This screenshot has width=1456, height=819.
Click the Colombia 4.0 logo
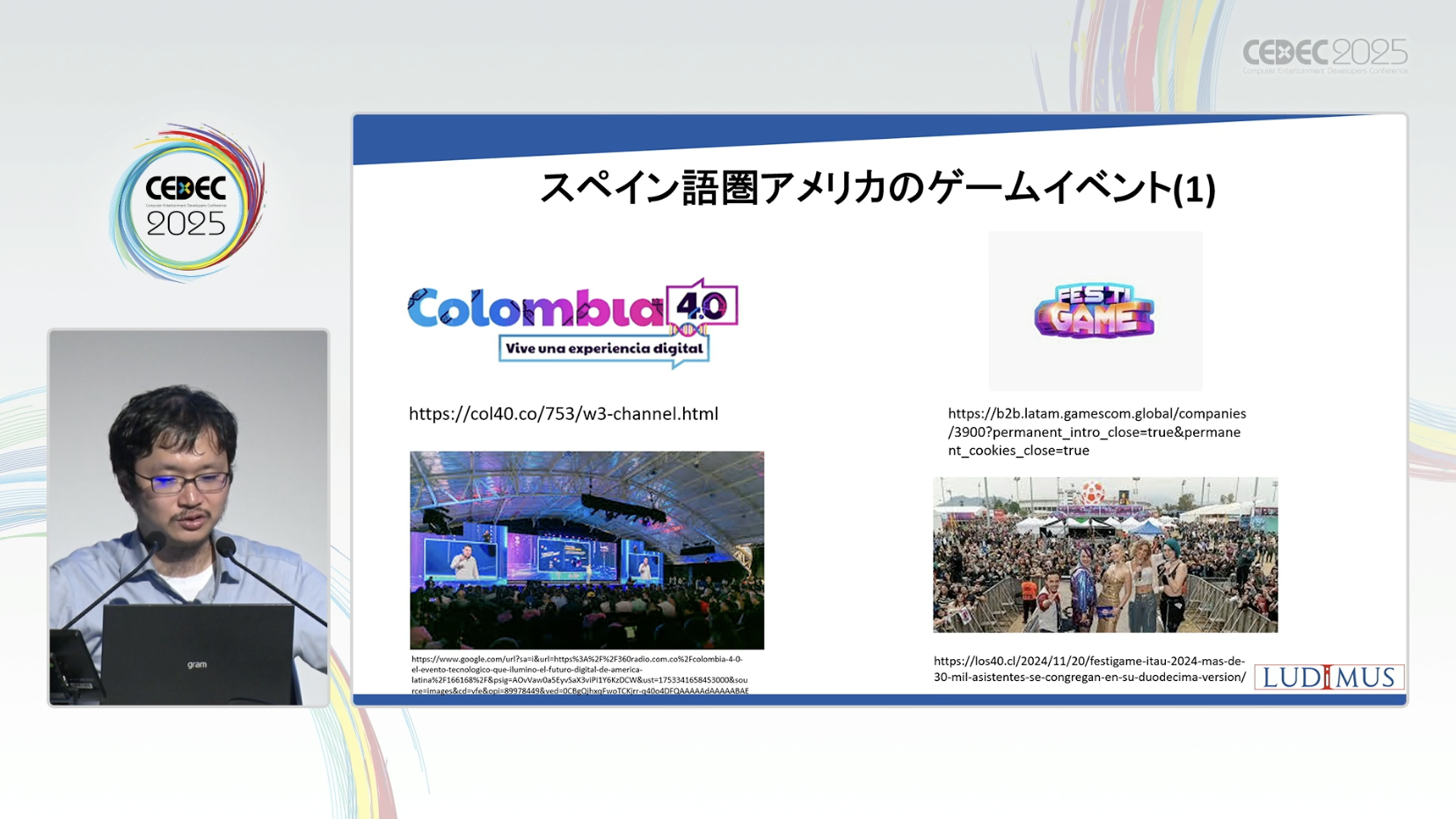point(571,322)
